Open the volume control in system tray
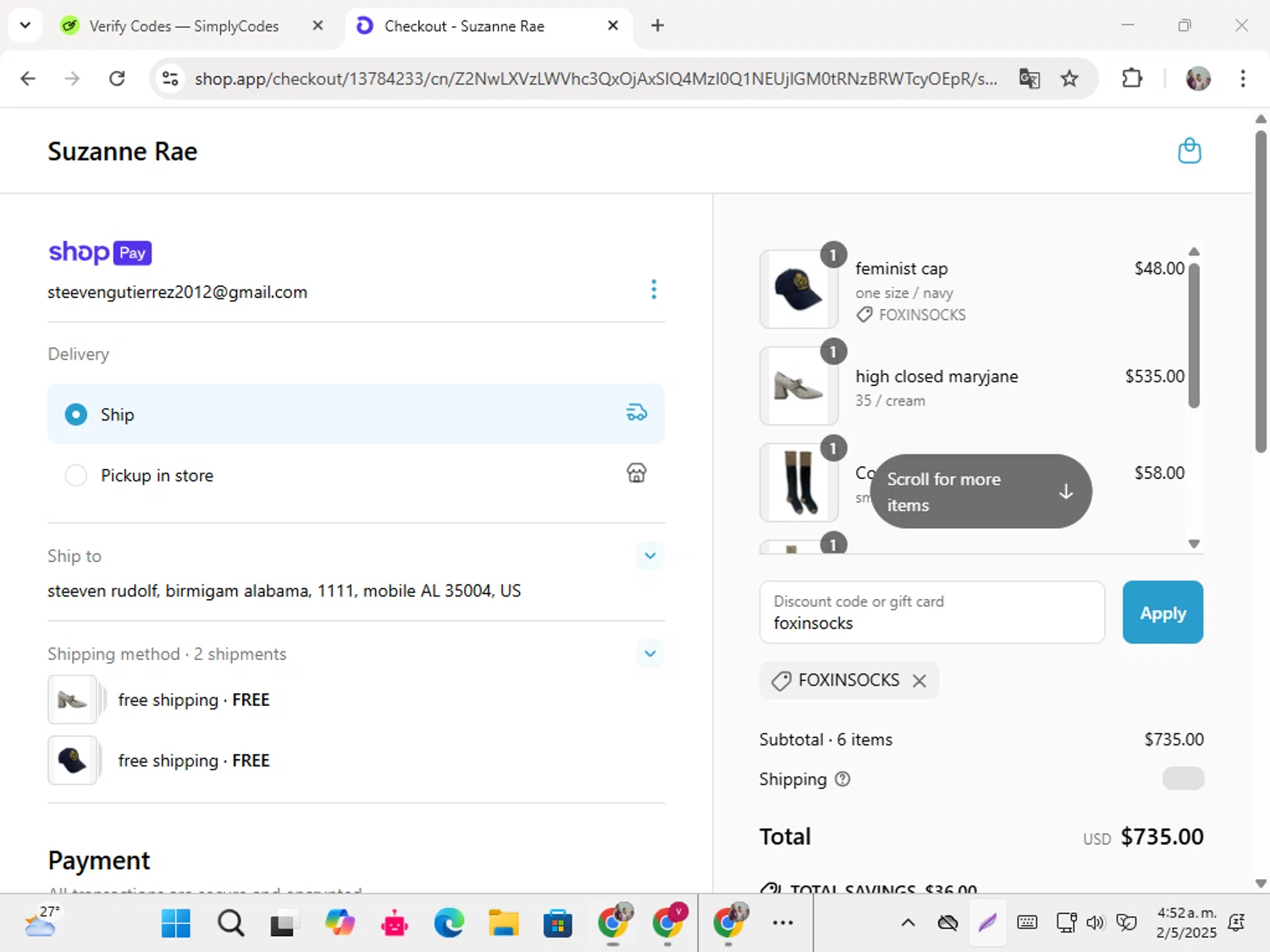 [1095, 922]
